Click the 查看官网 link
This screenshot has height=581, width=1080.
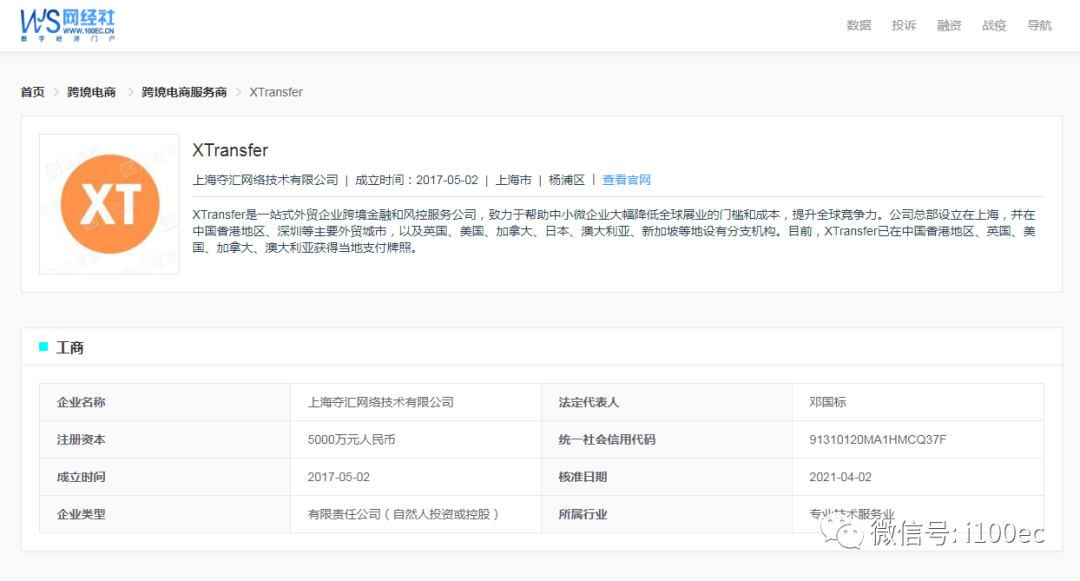click(626, 180)
